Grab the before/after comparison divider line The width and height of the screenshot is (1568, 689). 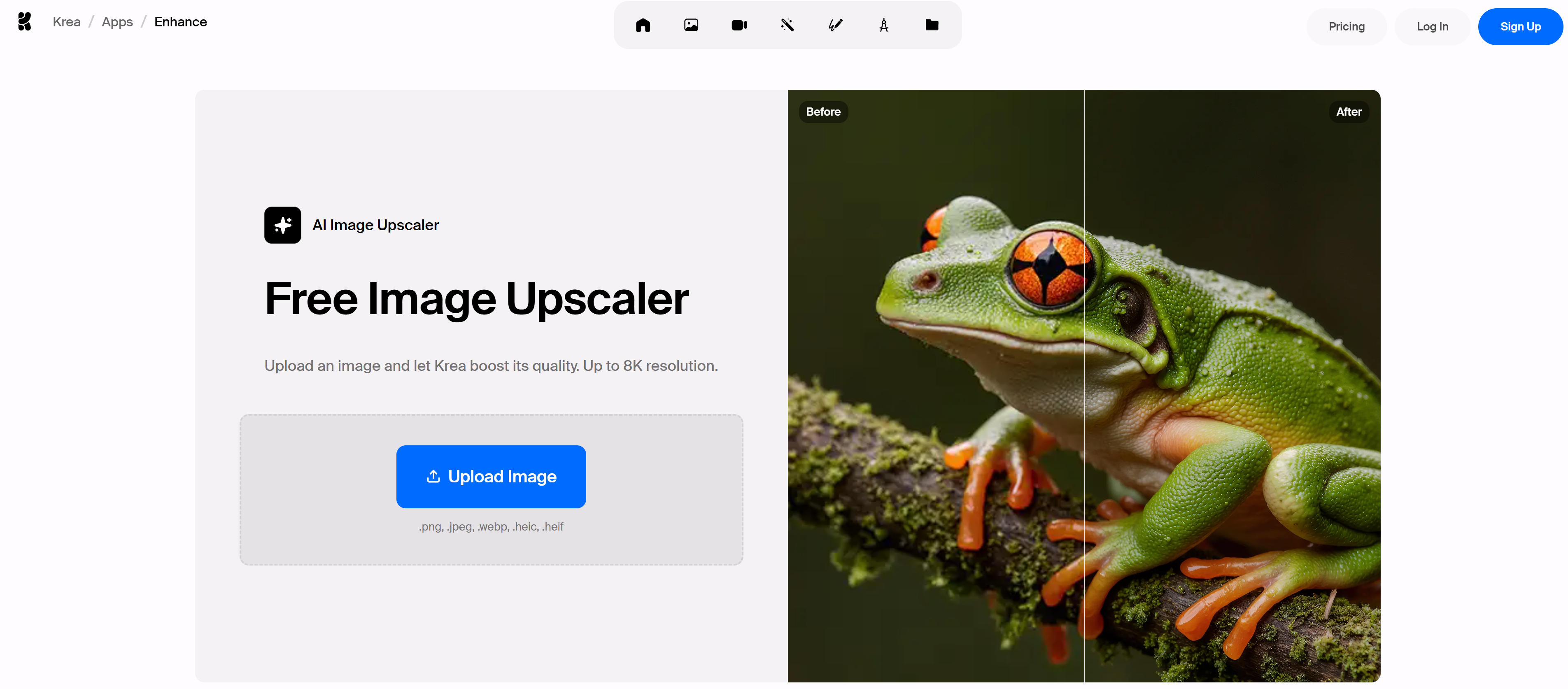point(1083,386)
